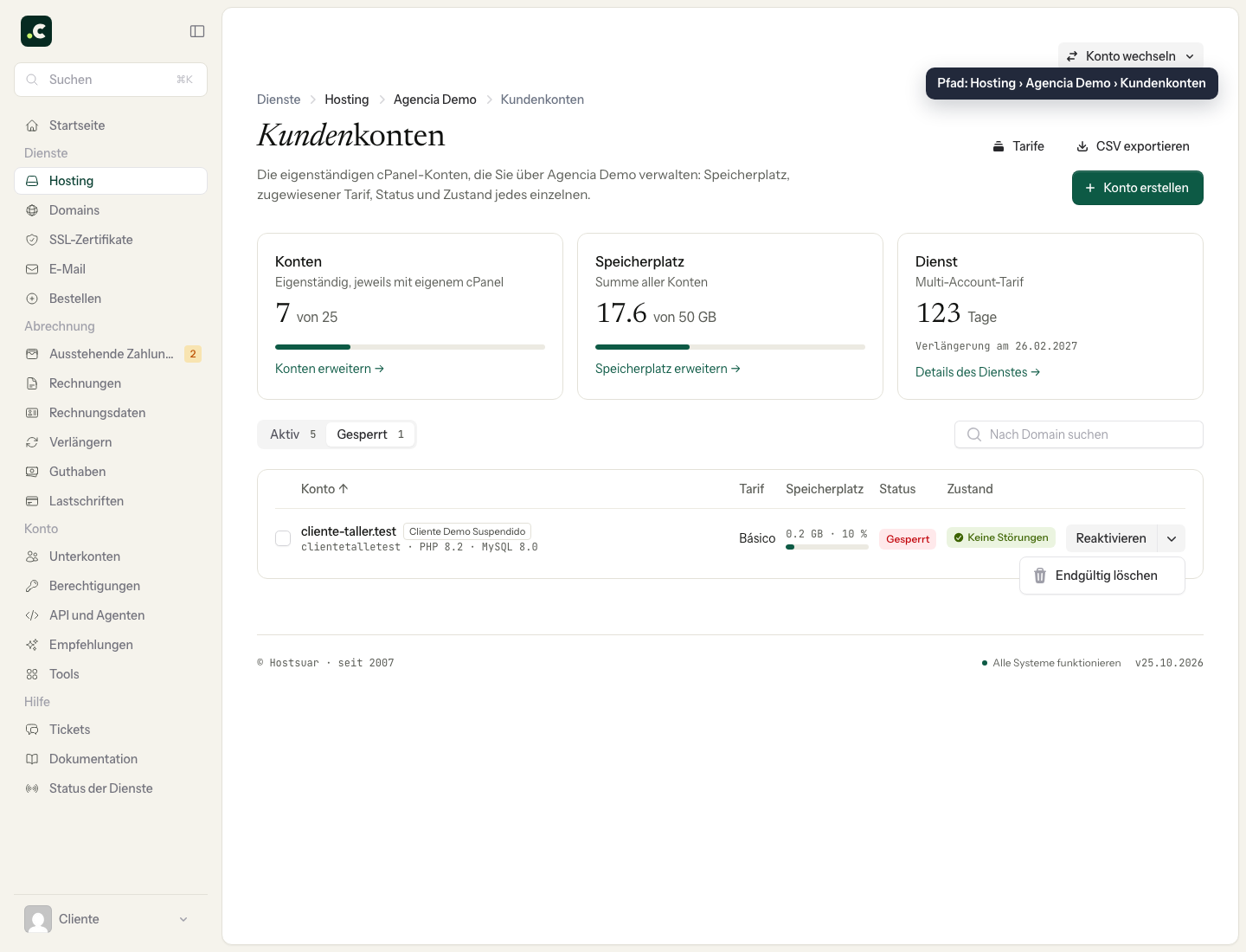Screen dimensions: 1246x952
Task: Switch to the Aktiv tab
Action: (292, 434)
